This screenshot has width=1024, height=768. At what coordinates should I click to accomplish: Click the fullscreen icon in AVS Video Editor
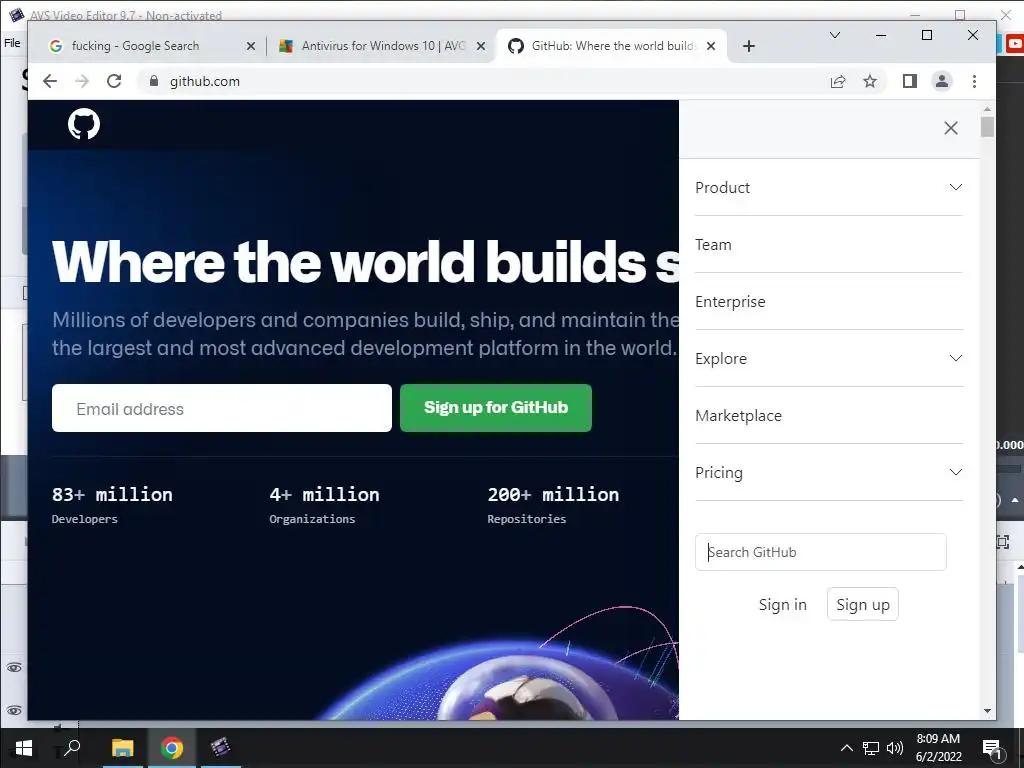pyautogui.click(x=1003, y=541)
